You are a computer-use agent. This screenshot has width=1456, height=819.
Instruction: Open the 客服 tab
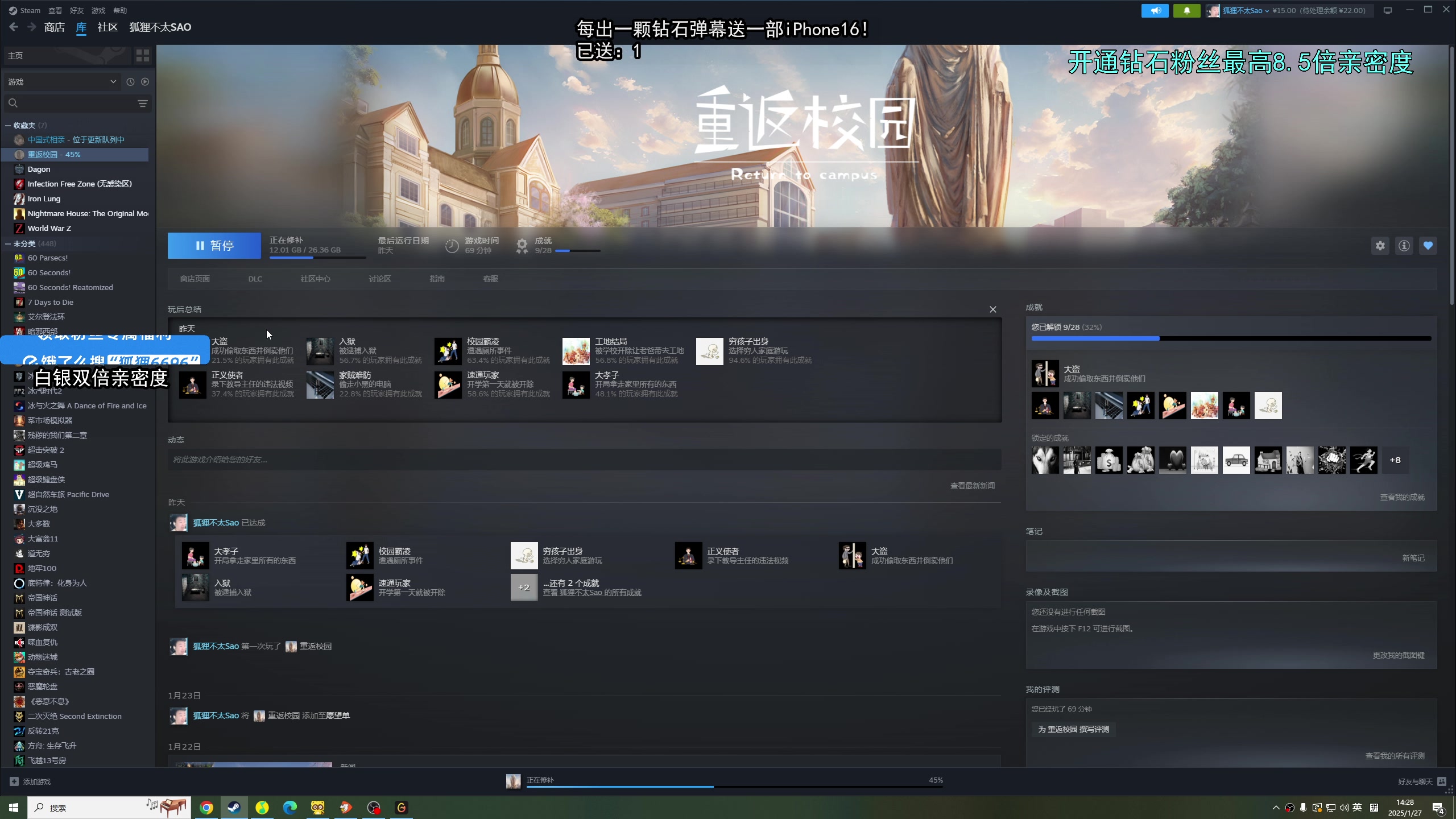tap(491, 279)
